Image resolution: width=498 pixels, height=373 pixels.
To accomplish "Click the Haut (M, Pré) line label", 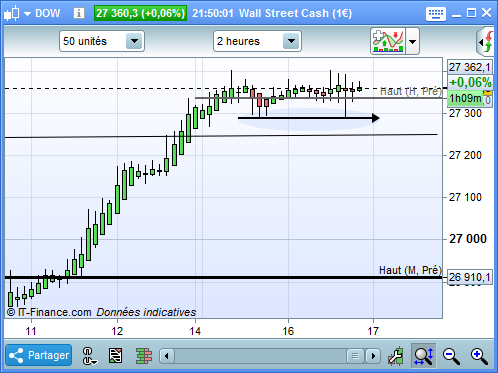I will 410,270.
